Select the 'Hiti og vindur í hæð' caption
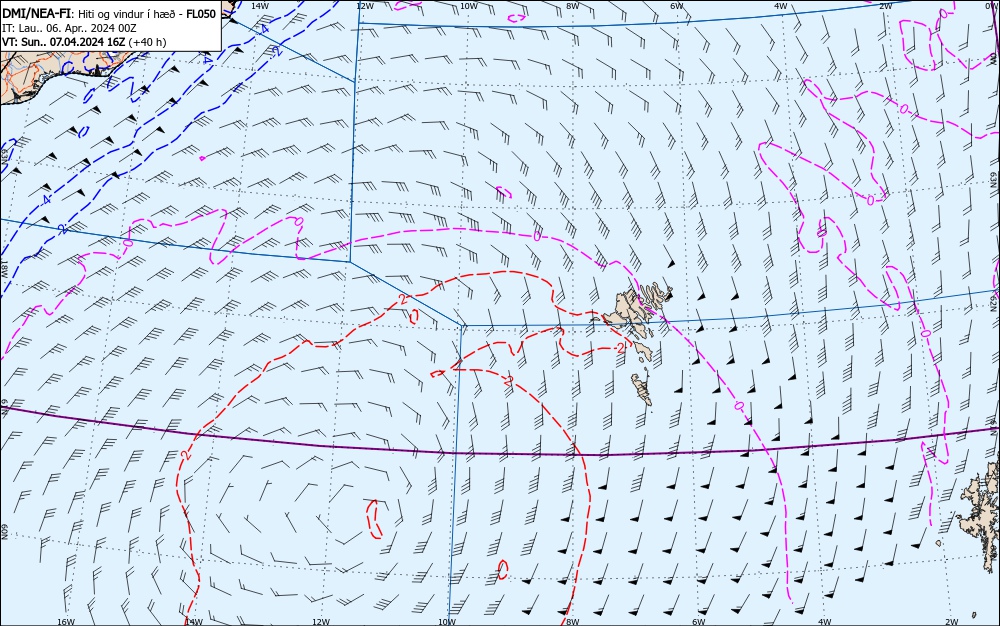 [128, 14]
